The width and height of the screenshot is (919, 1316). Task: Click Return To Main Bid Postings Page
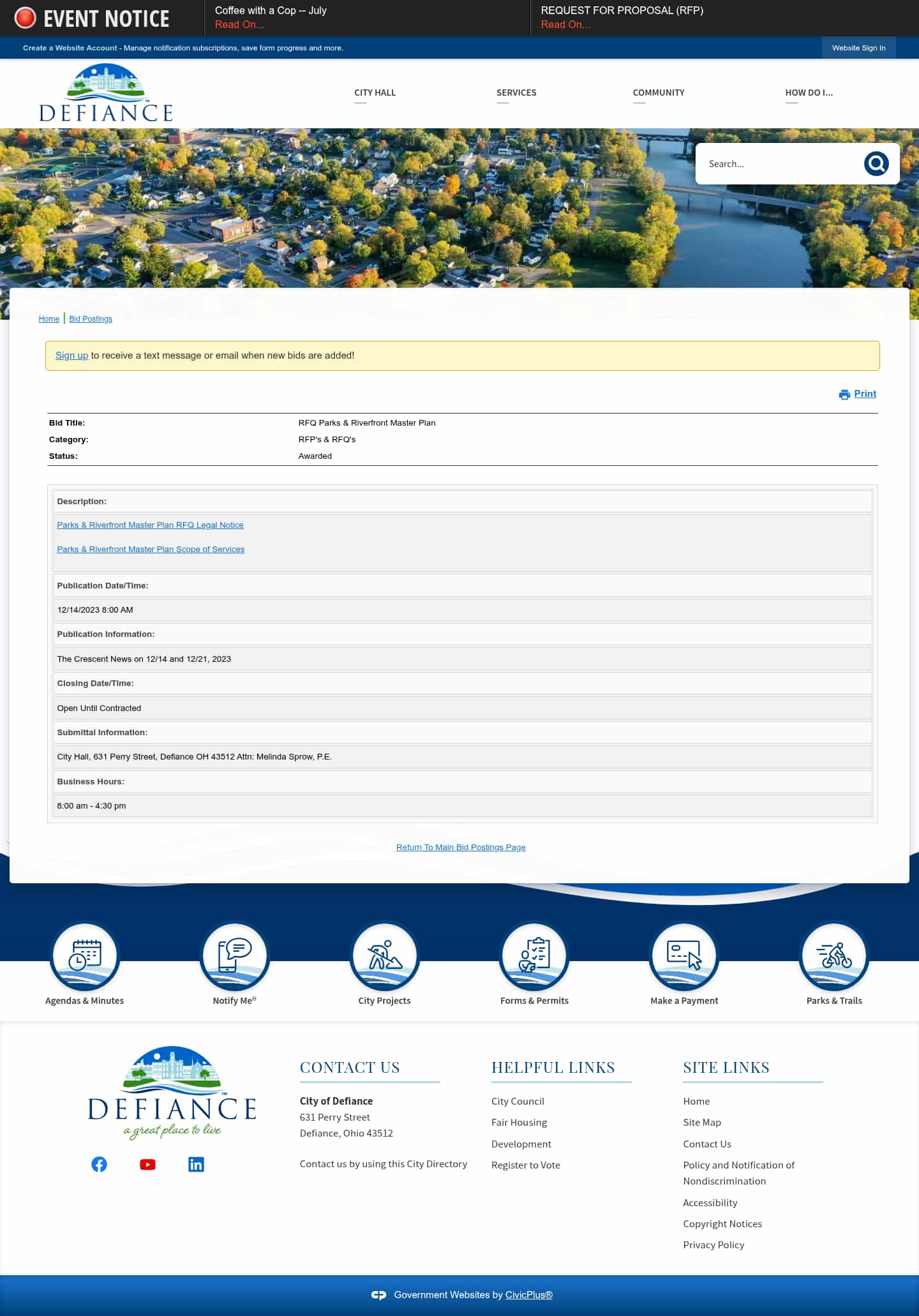[x=461, y=848]
